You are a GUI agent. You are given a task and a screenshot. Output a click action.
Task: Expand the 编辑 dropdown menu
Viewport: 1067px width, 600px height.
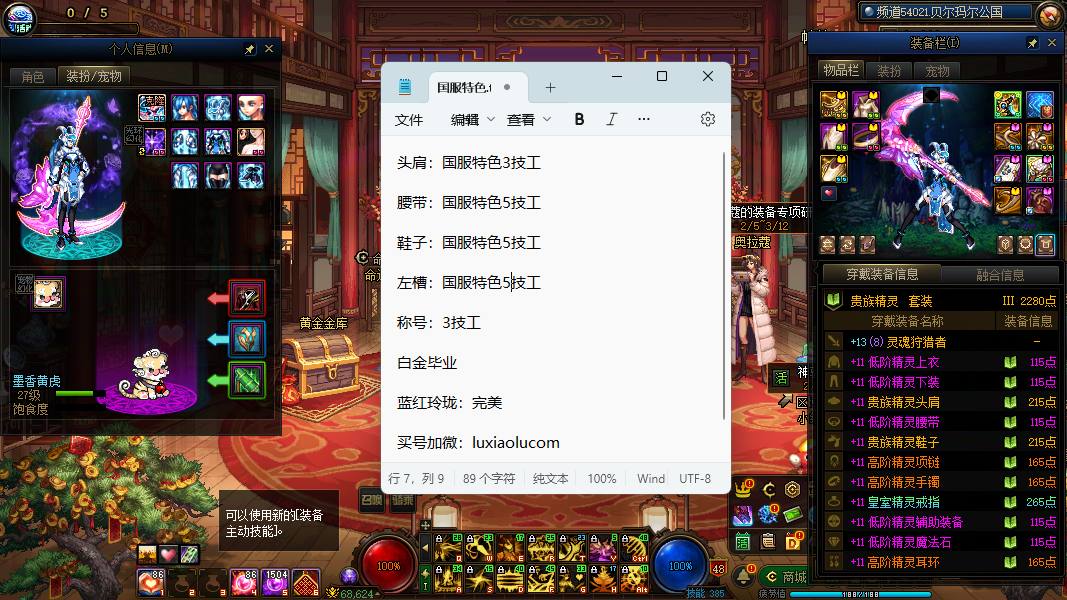click(473, 119)
